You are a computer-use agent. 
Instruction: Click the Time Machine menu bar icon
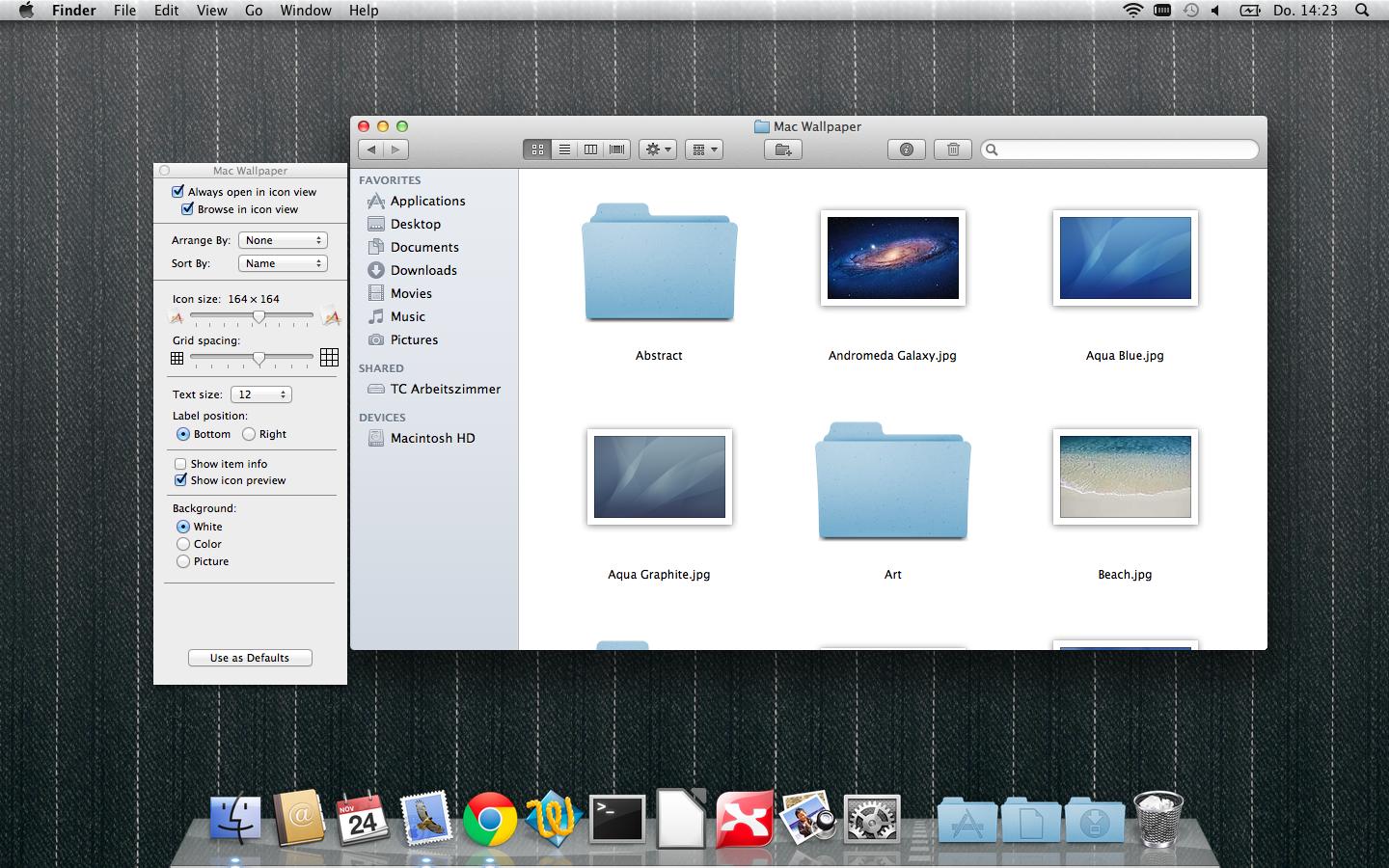pos(1191,10)
